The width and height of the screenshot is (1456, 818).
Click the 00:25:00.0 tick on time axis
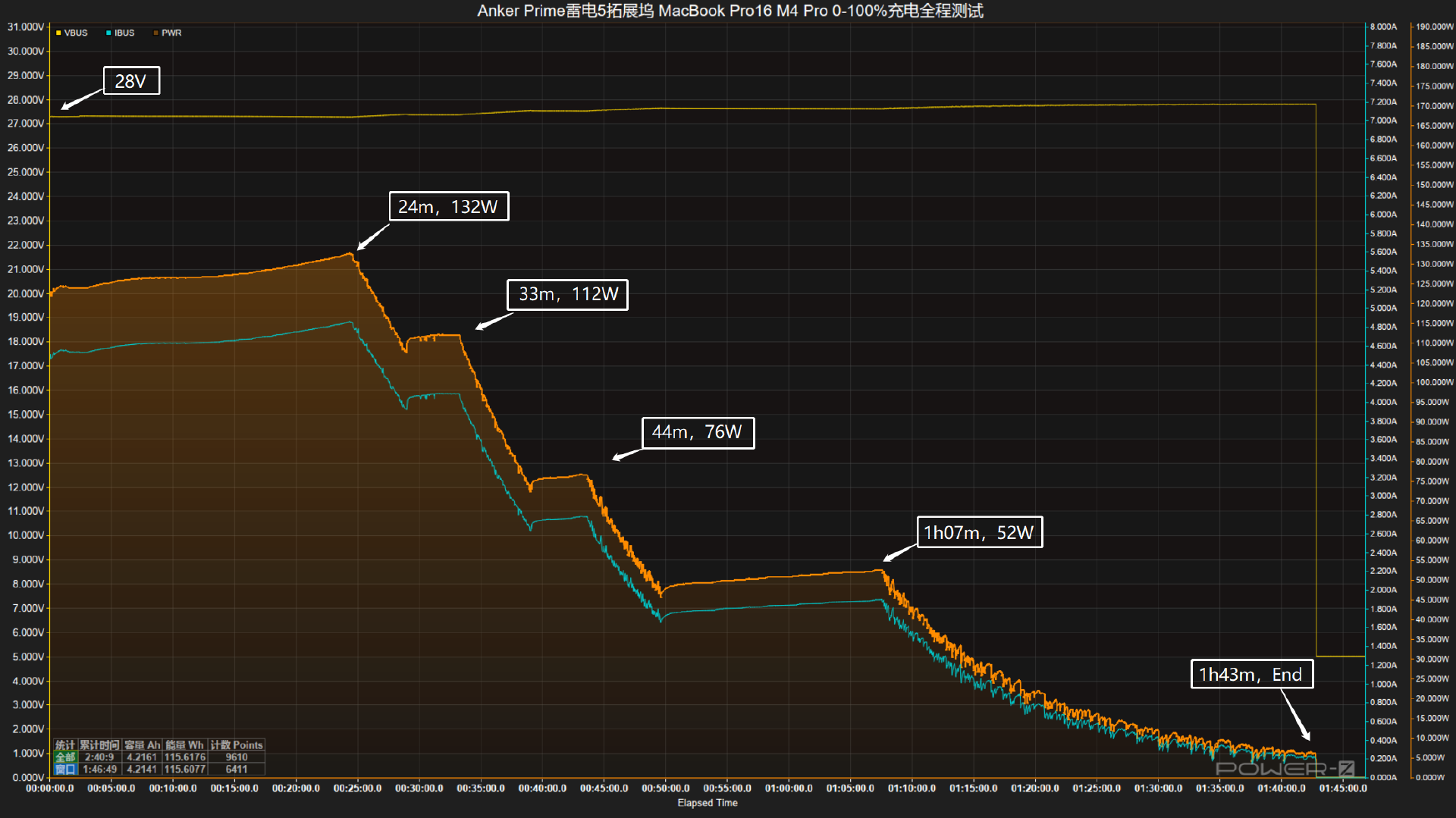(x=357, y=788)
